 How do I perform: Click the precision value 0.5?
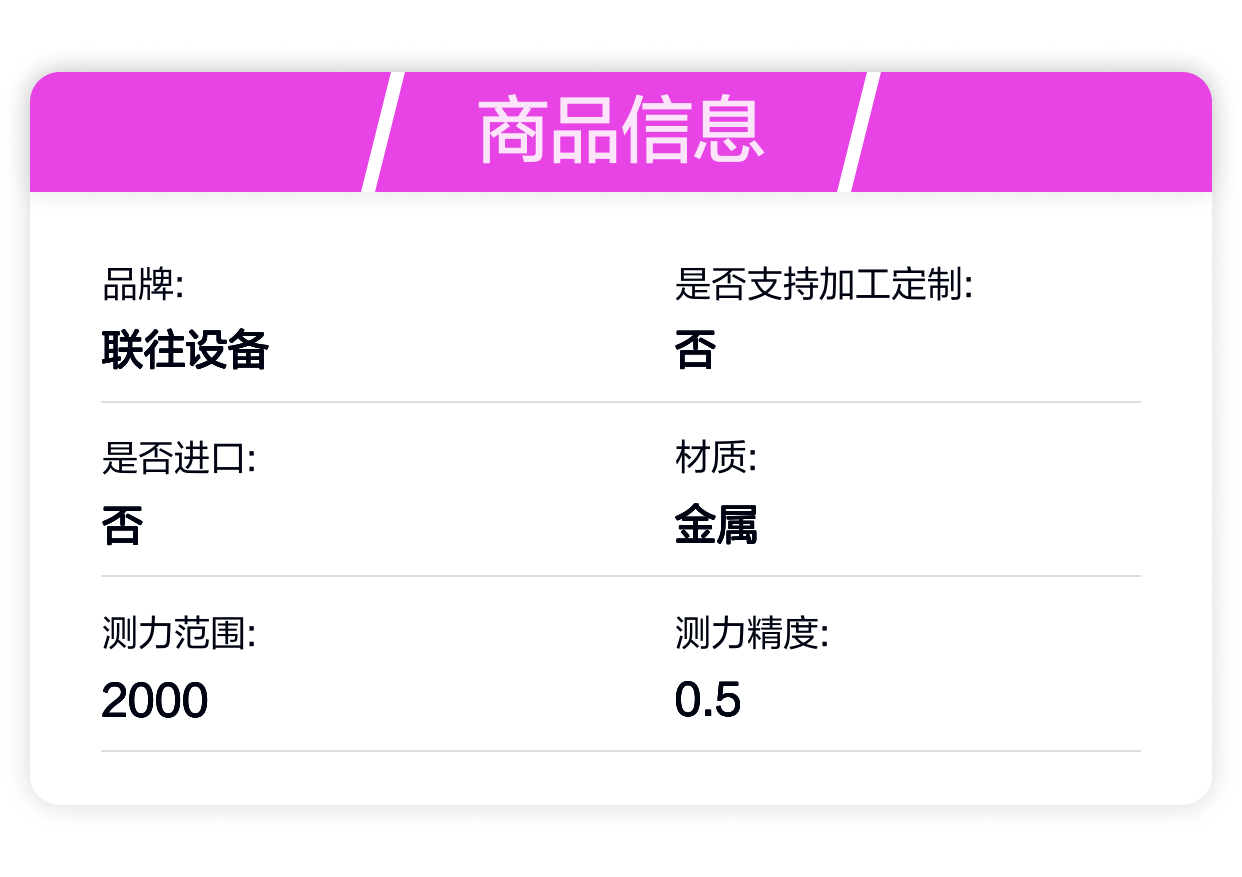[708, 700]
